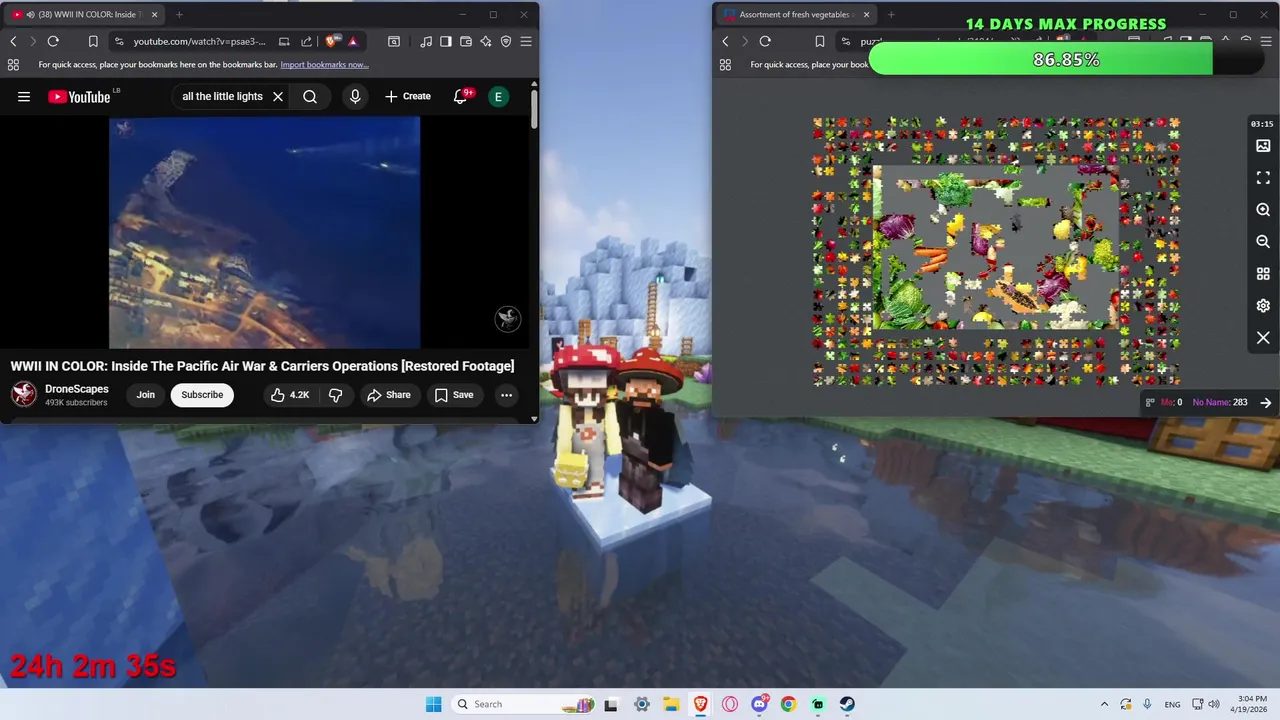The width and height of the screenshot is (1280, 720).
Task: Zoom in on the puzzle
Action: [x=1263, y=210]
